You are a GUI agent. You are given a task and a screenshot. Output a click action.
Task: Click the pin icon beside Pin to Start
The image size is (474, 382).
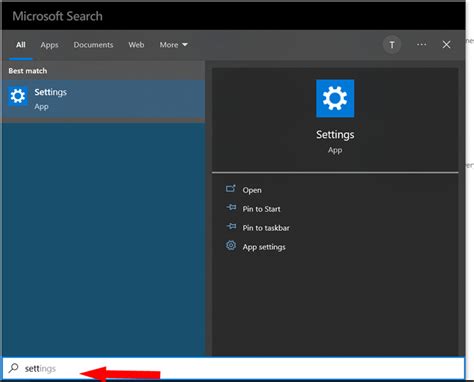231,208
